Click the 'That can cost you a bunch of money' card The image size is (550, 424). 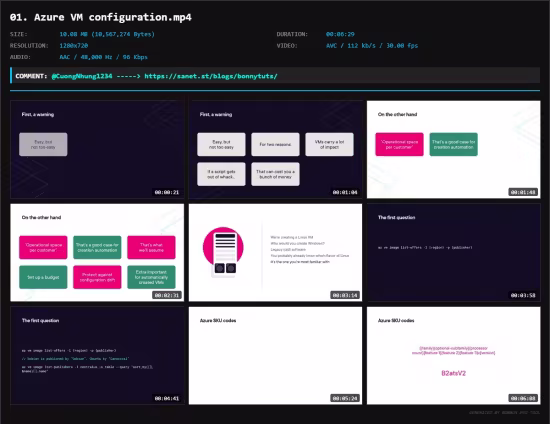tap(275, 174)
